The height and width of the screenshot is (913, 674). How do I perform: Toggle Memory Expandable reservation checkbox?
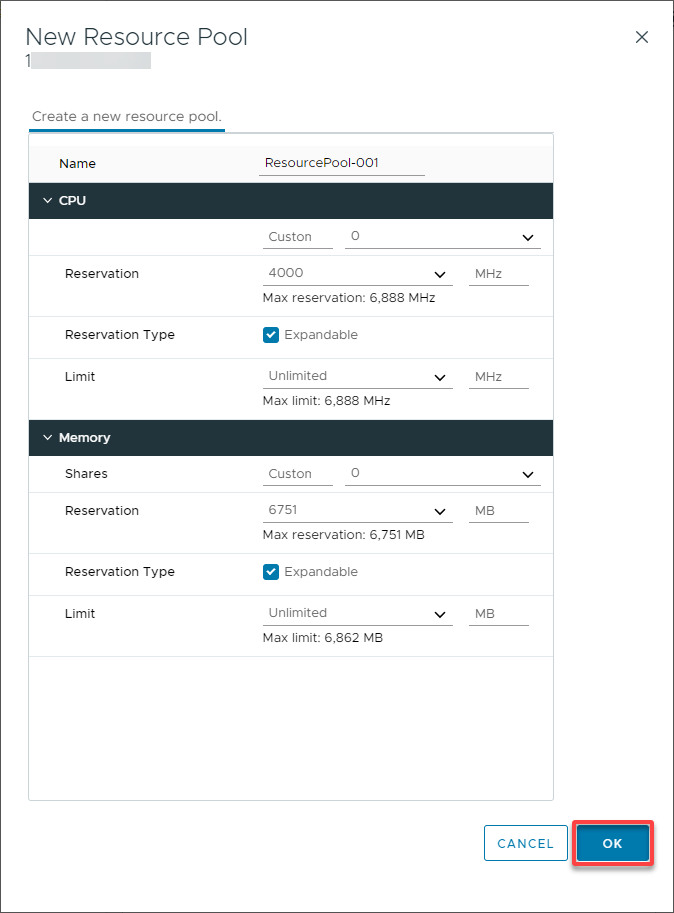point(271,572)
